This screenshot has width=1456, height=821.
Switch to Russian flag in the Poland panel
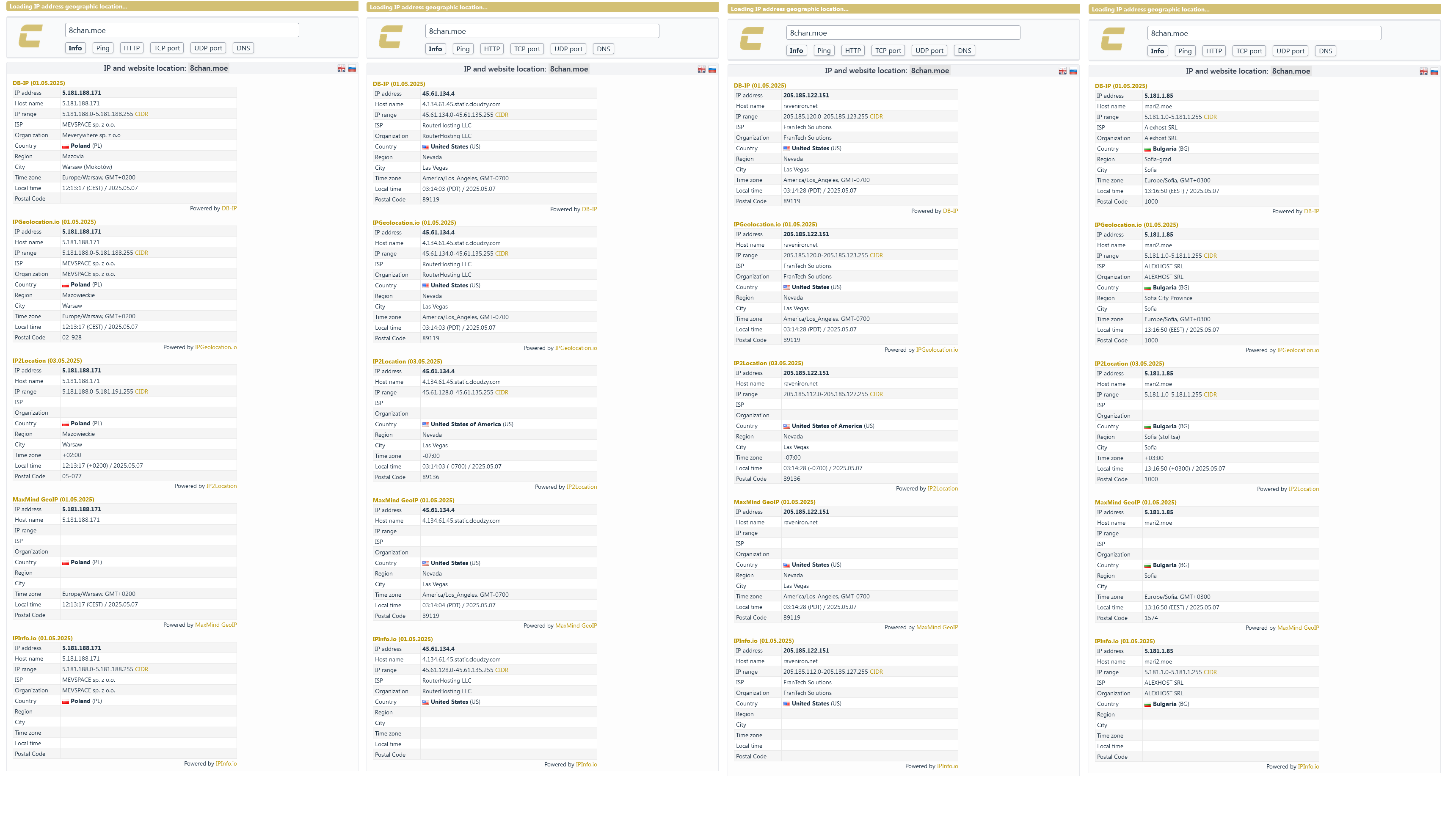352,69
